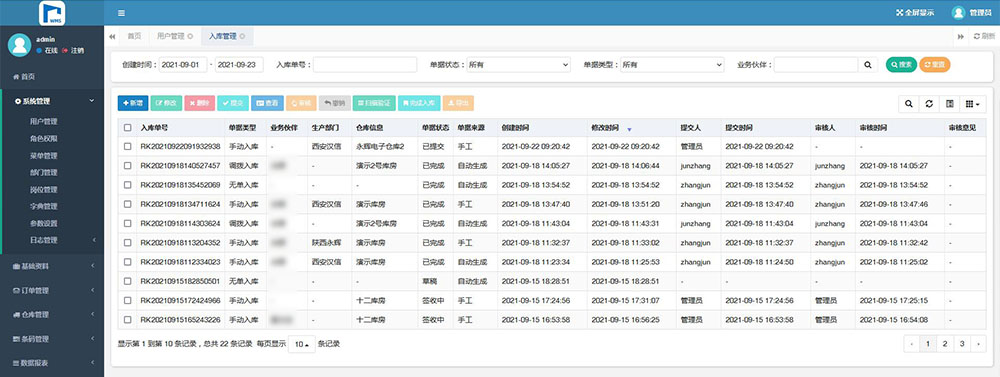
Task: Click the 刷新 refresh button
Action: (984, 36)
